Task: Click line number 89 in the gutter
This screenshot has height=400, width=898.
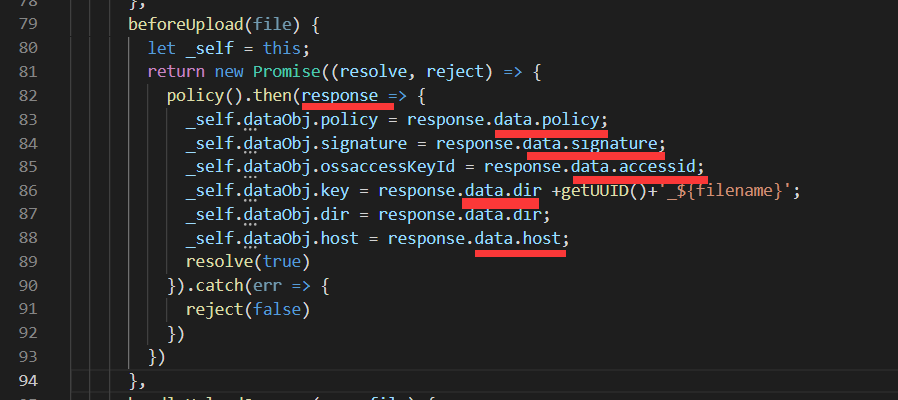Action: [28, 262]
